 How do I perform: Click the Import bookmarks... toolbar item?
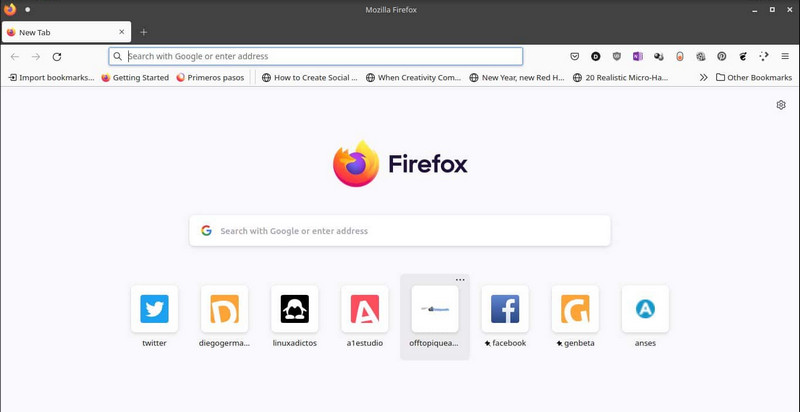point(52,78)
